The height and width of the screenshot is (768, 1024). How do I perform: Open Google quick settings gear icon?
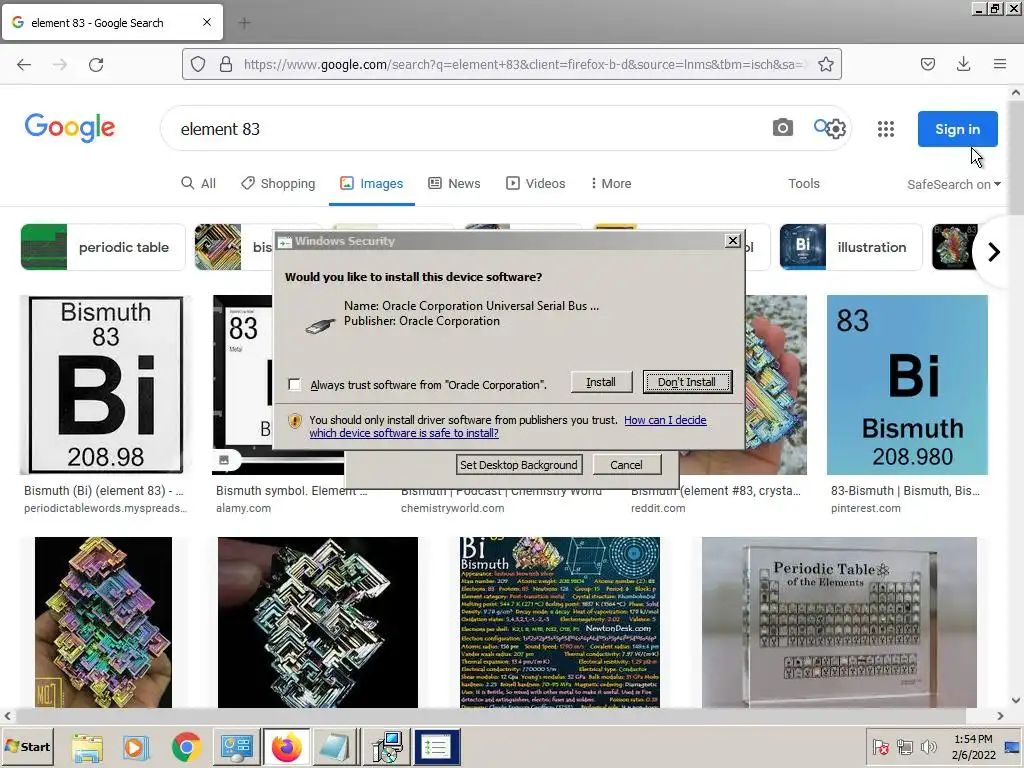tap(836, 129)
